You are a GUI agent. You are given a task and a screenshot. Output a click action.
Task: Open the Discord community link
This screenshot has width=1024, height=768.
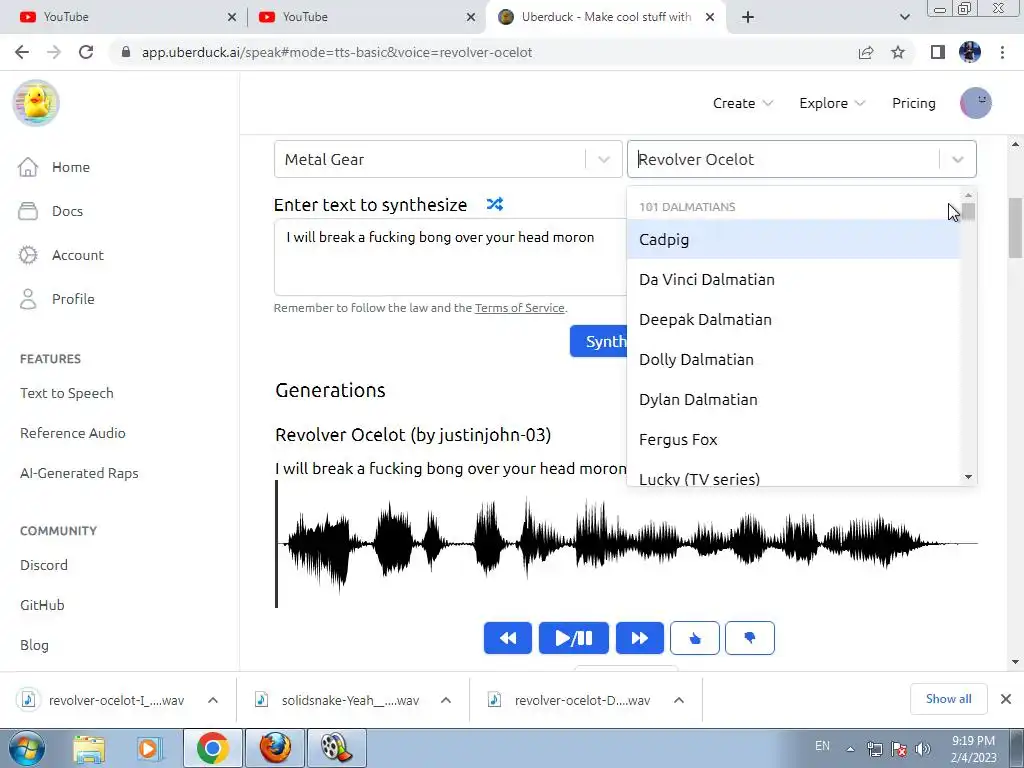click(x=44, y=565)
